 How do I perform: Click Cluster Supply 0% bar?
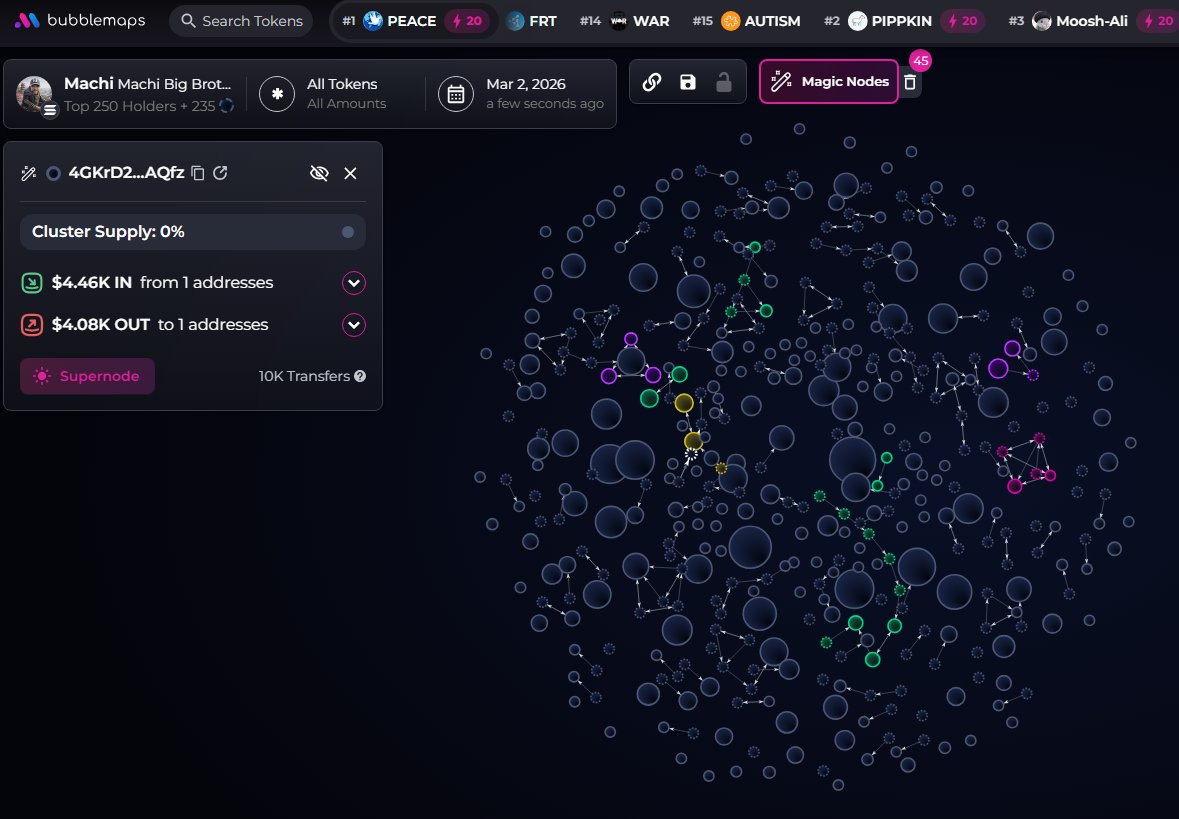(x=192, y=232)
